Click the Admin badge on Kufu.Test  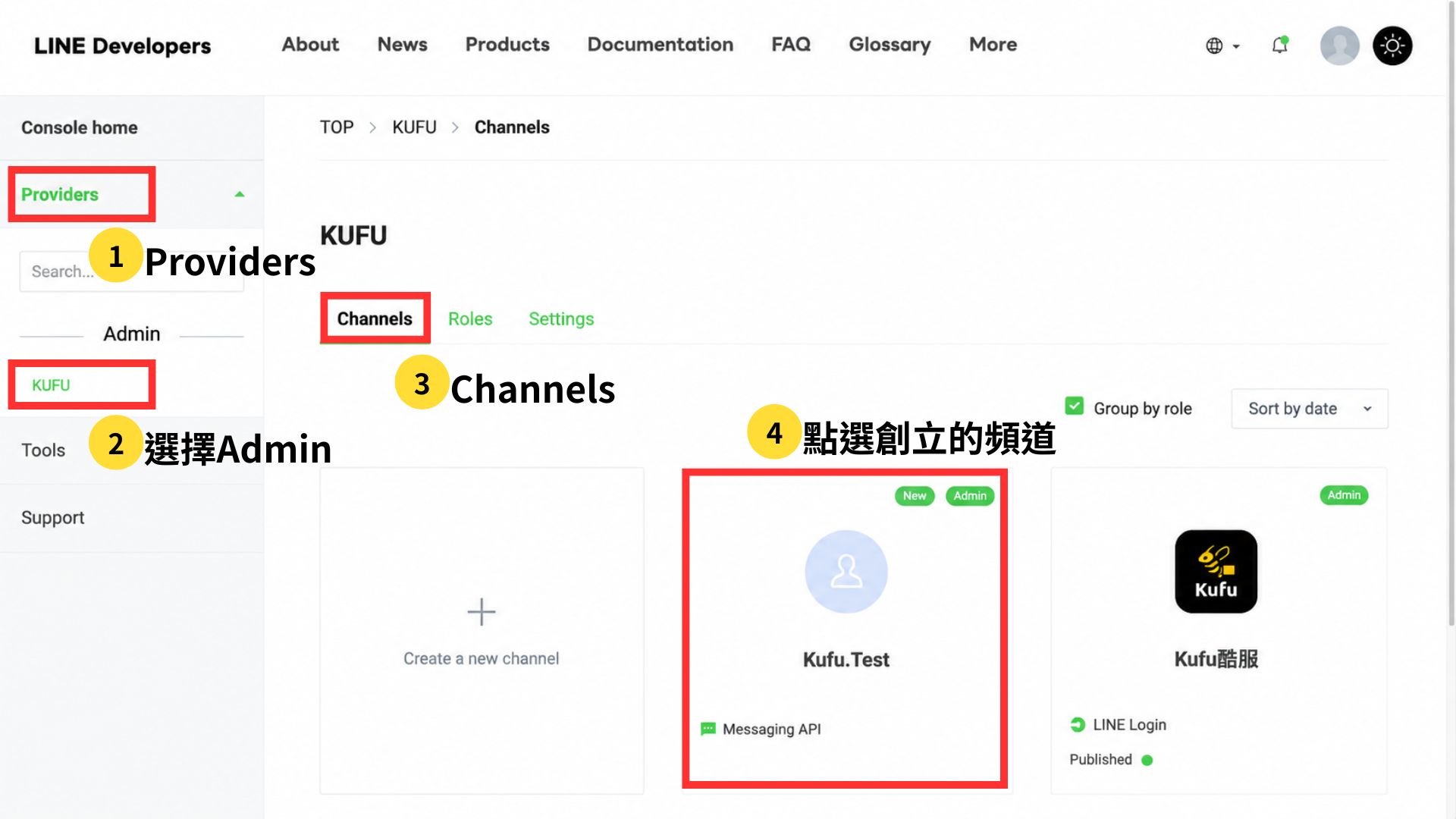click(970, 496)
